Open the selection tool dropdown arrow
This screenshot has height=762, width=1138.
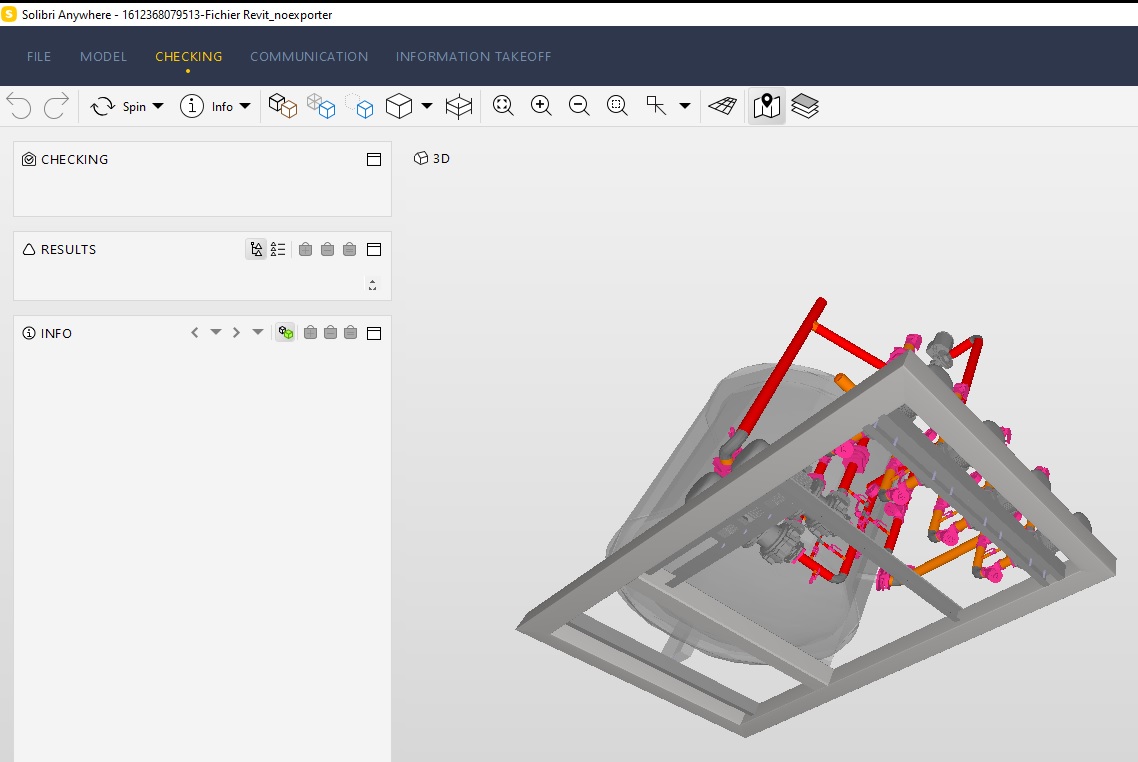click(x=685, y=105)
